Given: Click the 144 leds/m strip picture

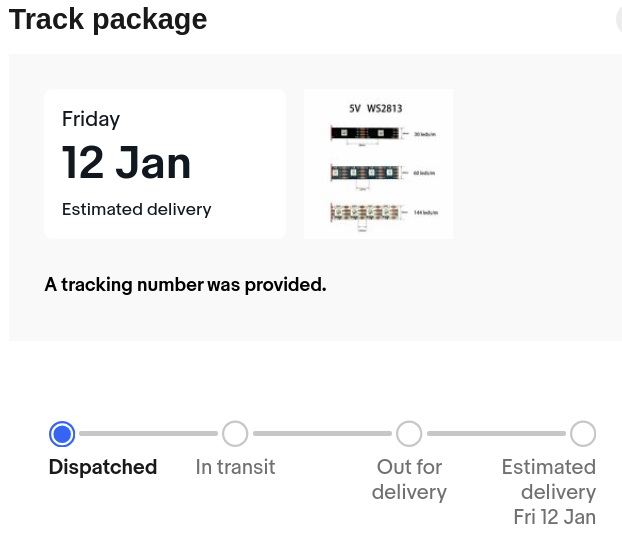Looking at the screenshot, I should coord(365,212).
